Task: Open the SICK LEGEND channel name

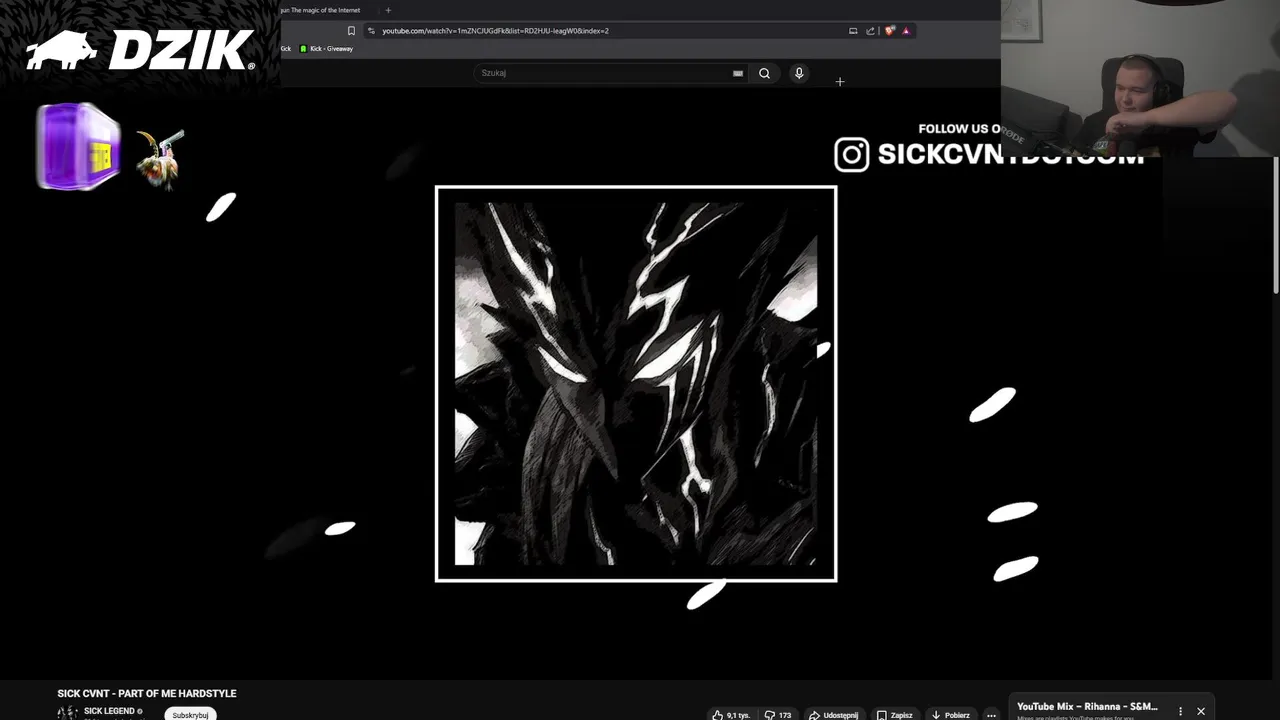Action: (x=109, y=711)
